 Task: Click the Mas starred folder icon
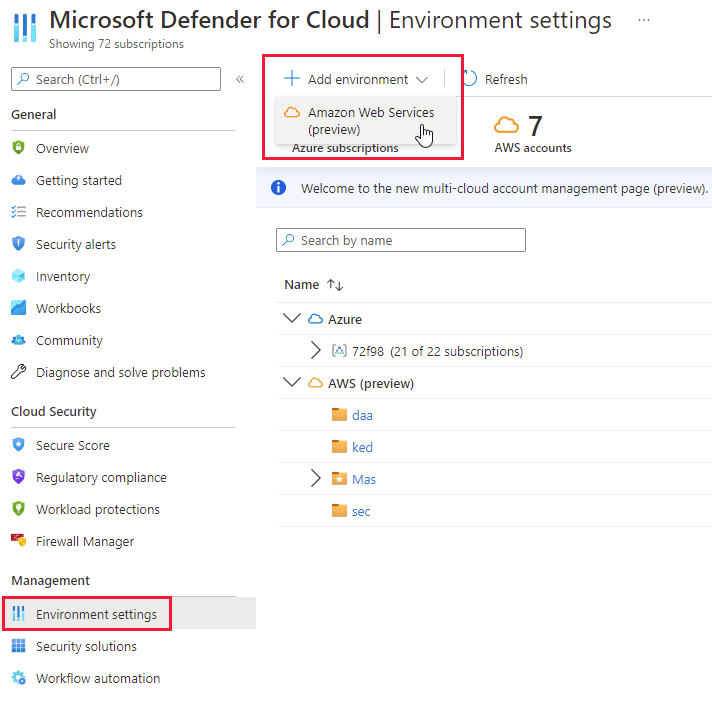[x=339, y=478]
